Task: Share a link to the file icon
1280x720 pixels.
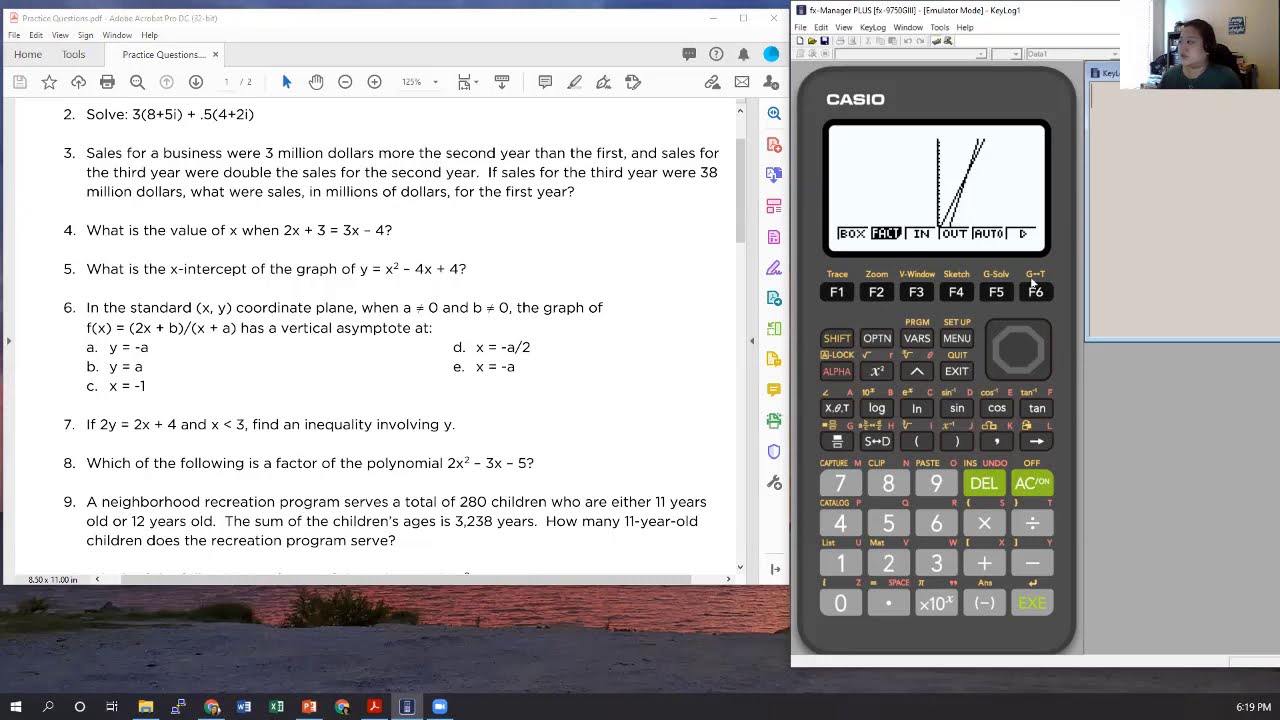Action: pyautogui.click(x=712, y=82)
